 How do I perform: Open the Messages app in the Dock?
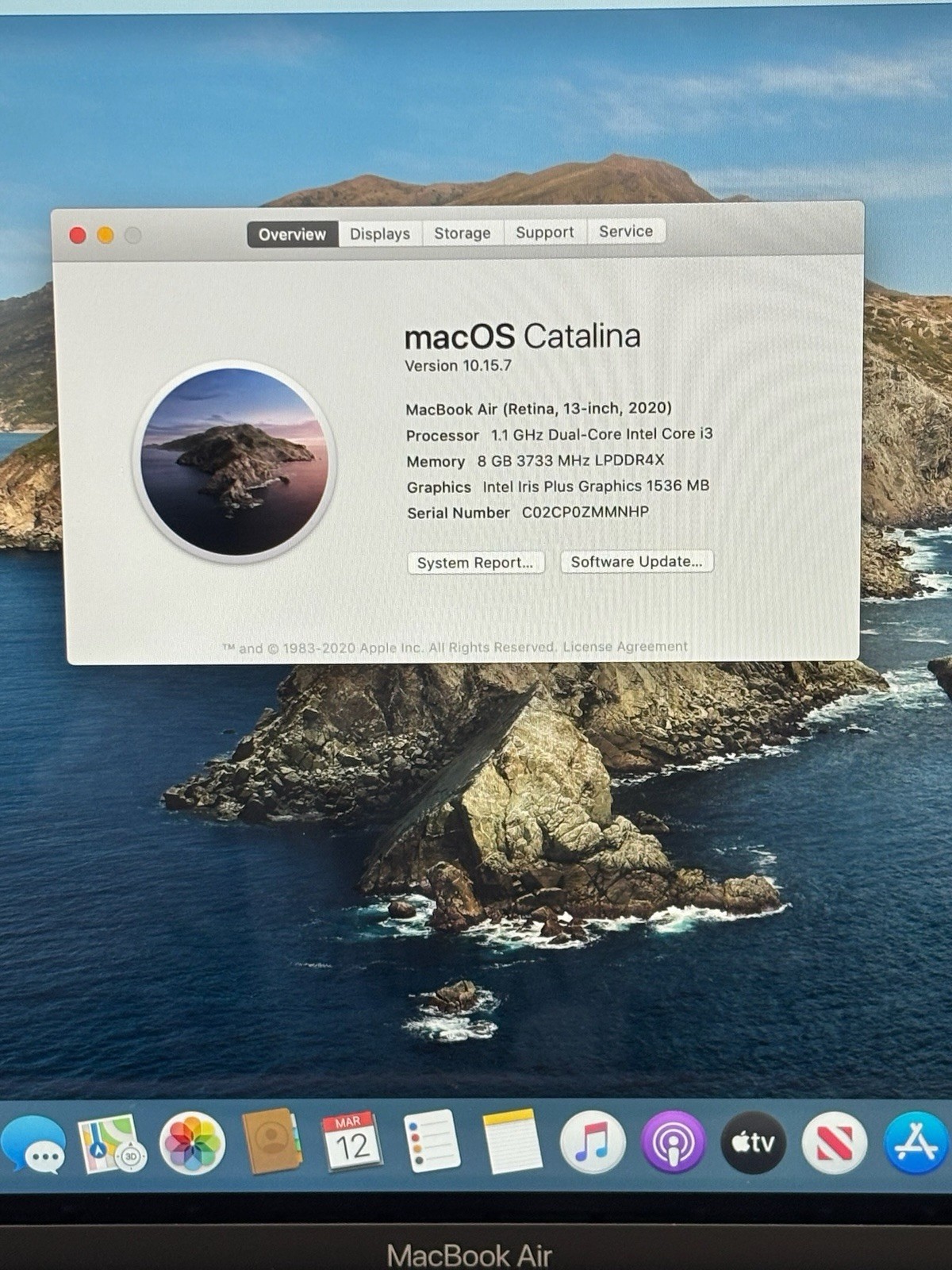coord(33,1145)
